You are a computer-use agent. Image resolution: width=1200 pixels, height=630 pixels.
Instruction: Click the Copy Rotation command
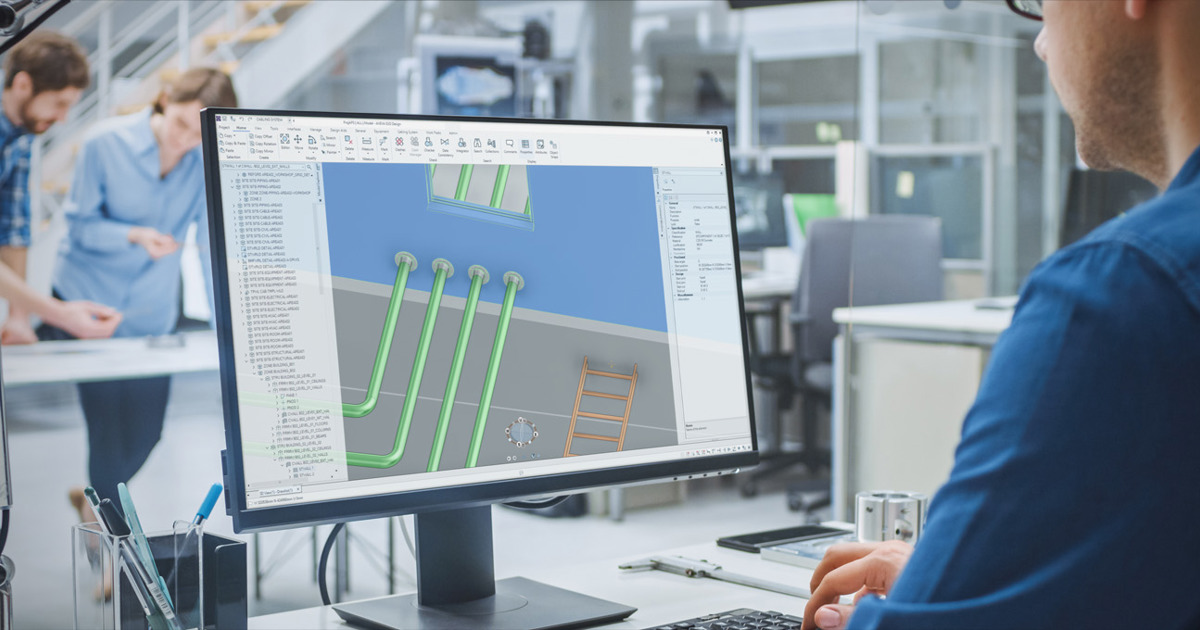(x=262, y=144)
